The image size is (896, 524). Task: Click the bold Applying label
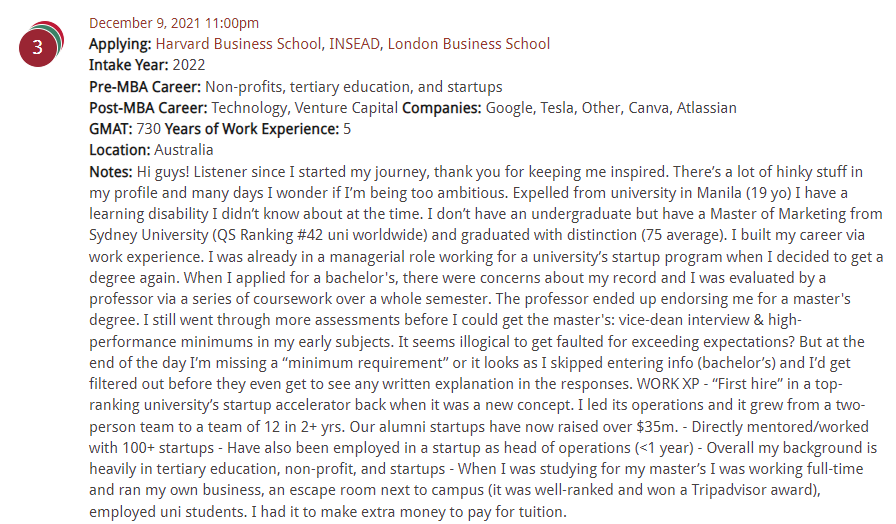point(120,44)
